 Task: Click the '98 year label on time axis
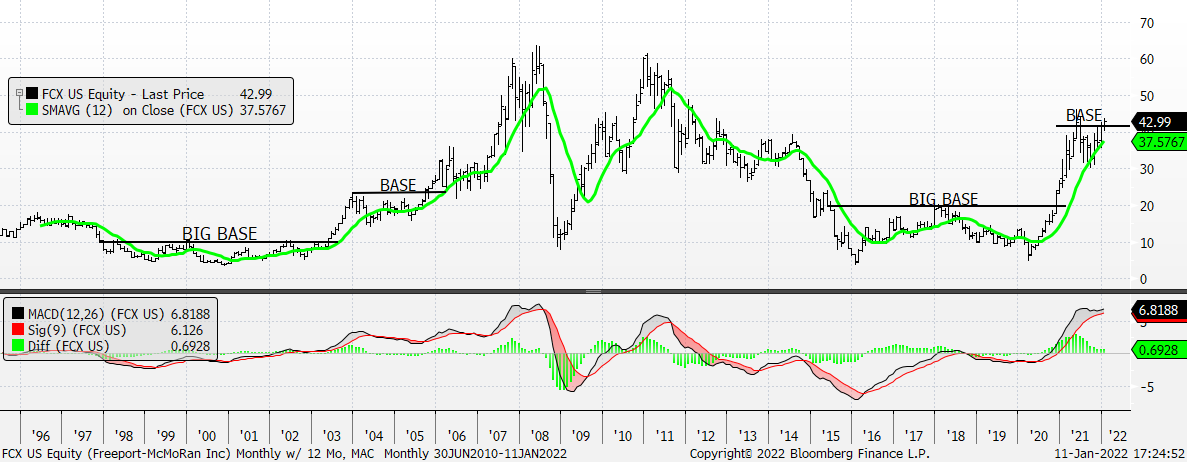(123, 437)
